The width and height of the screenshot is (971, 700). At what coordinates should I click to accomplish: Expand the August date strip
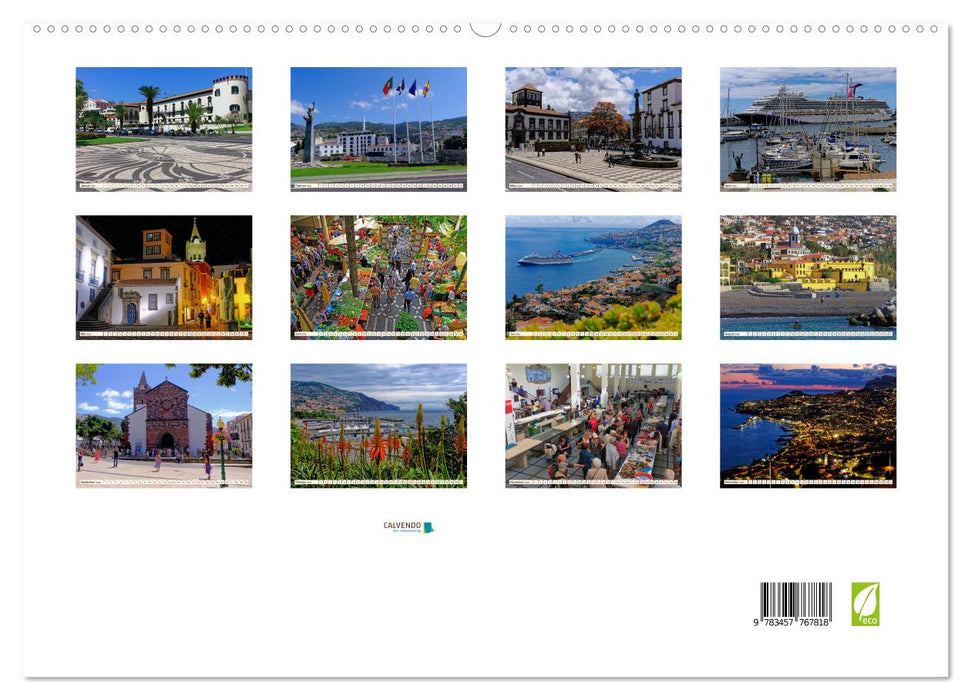[806, 333]
